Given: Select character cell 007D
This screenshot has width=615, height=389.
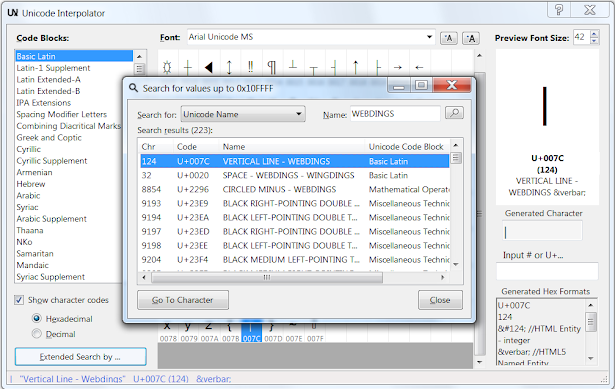Looking at the screenshot, I should click(x=272, y=332).
